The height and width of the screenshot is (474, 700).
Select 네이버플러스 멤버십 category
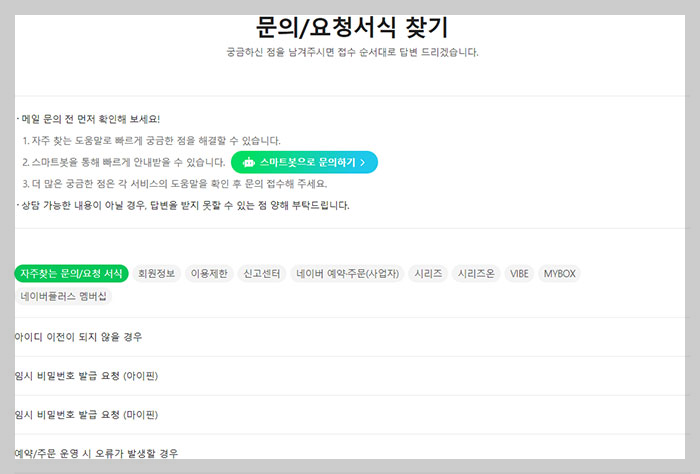63,296
